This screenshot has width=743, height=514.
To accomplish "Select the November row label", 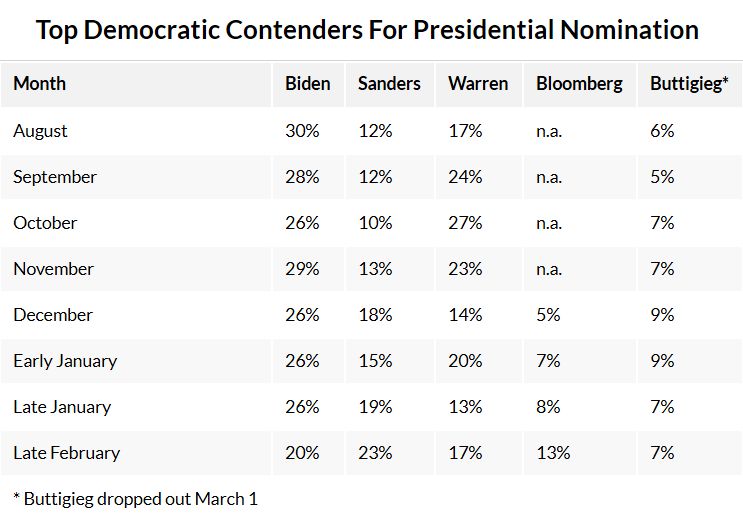I will click(x=53, y=269).
